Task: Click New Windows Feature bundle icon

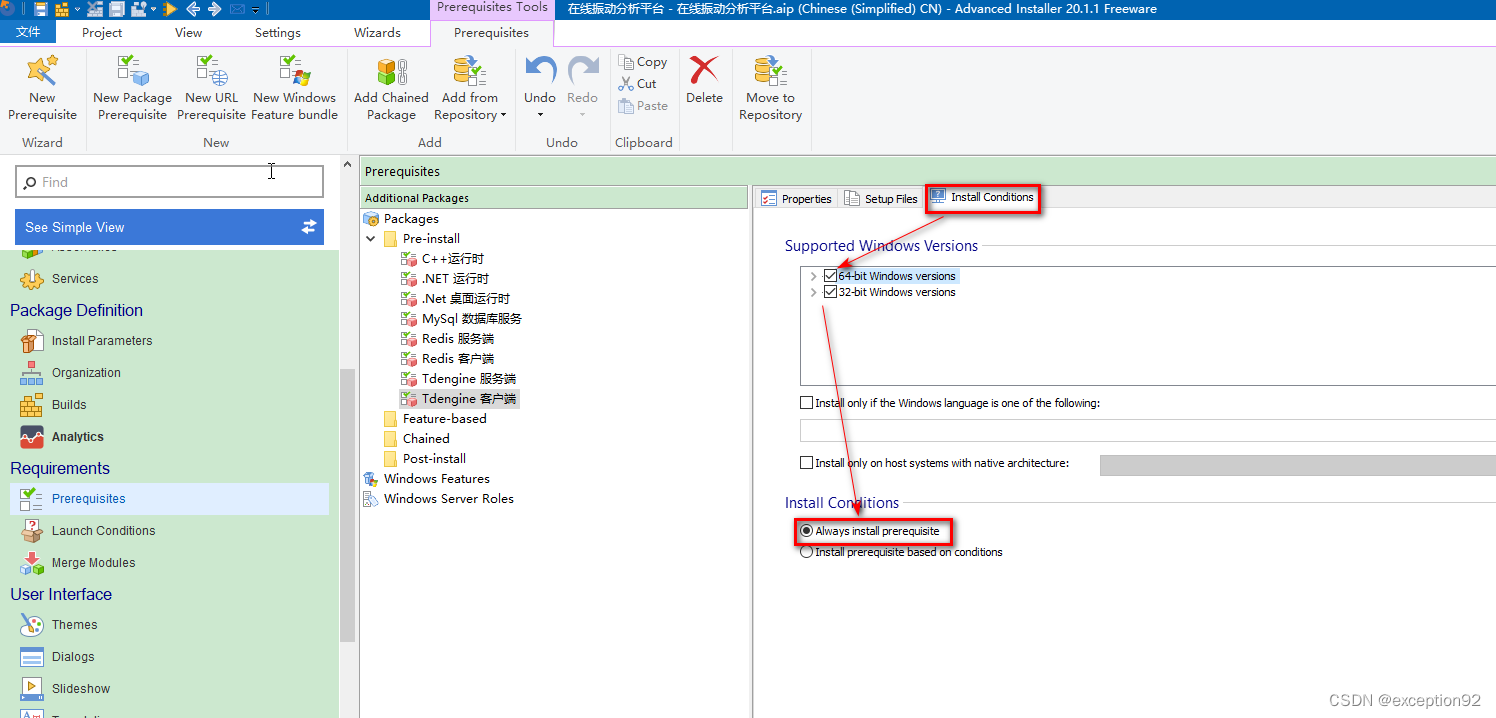Action: point(294,71)
